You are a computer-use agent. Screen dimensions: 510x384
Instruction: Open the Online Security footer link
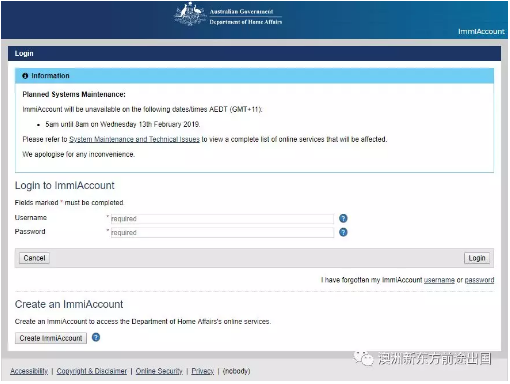click(159, 371)
